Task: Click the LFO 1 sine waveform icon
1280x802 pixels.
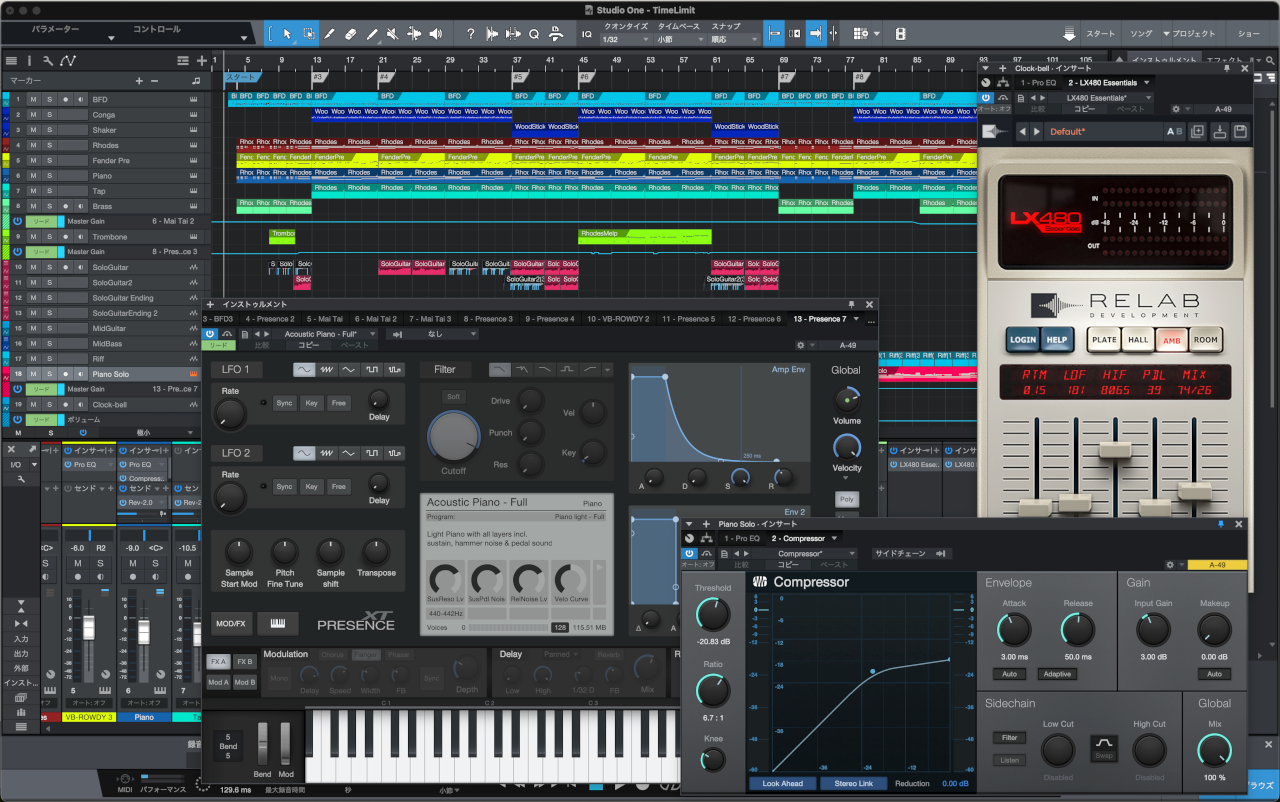Action: pyautogui.click(x=304, y=370)
